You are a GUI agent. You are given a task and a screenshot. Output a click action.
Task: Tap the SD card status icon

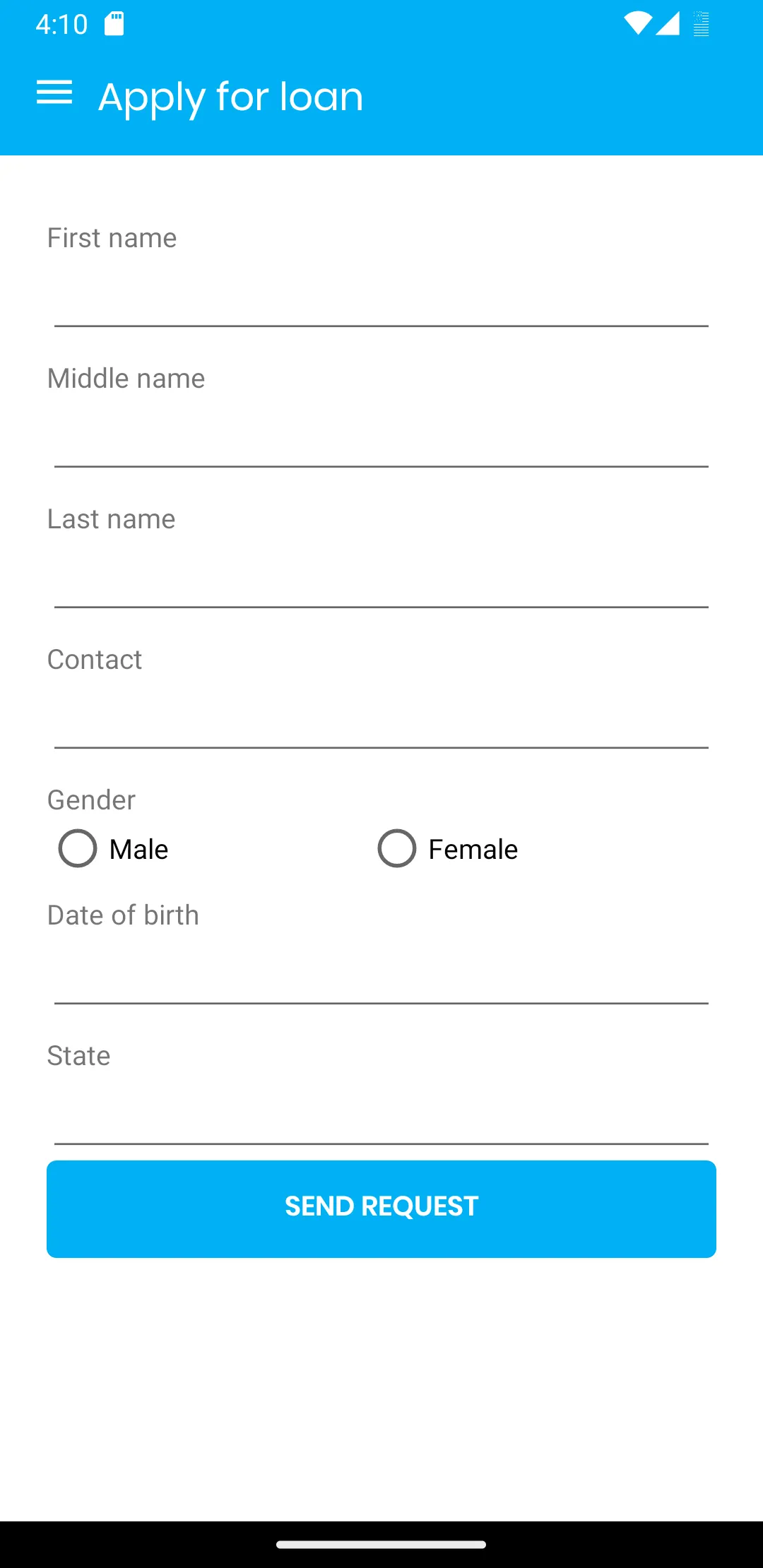coord(114,24)
